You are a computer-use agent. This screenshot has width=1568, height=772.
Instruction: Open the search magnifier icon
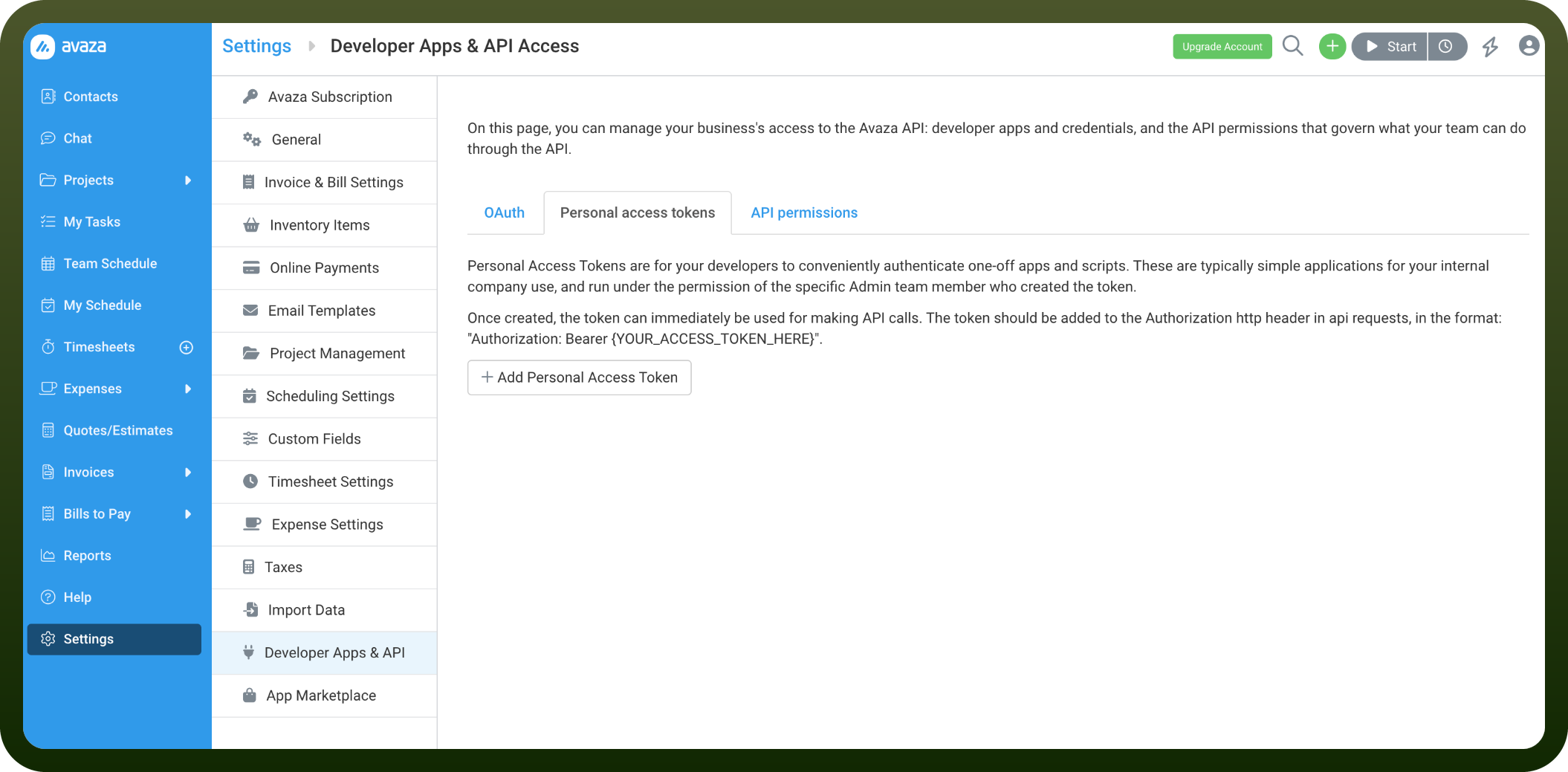[x=1293, y=46]
